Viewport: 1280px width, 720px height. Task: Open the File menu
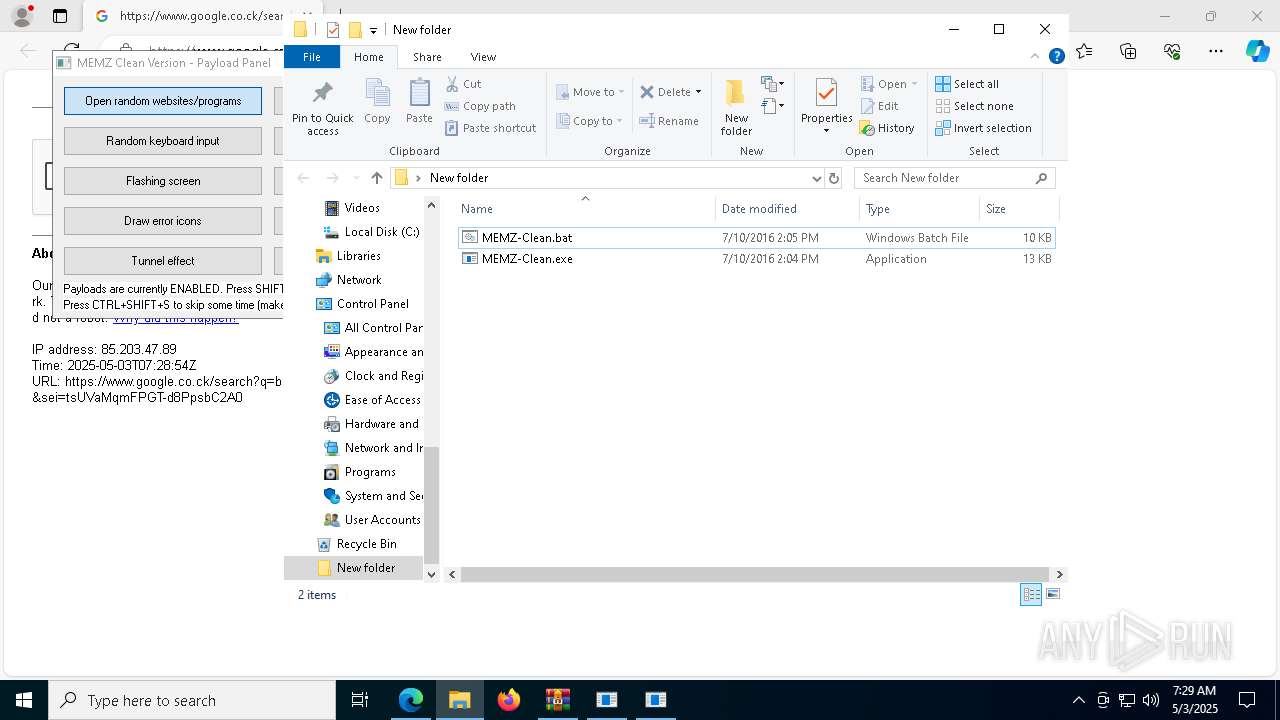[312, 57]
